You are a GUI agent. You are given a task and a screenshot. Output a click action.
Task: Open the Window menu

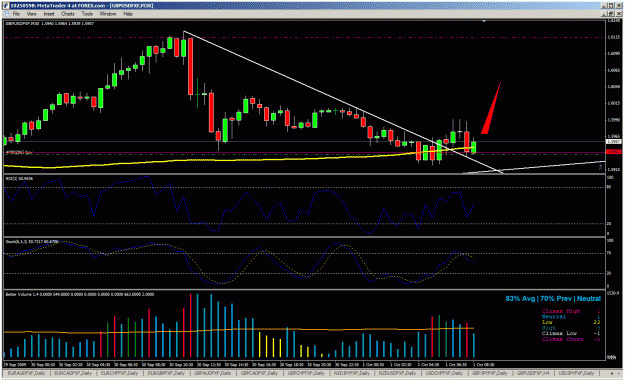coord(107,14)
